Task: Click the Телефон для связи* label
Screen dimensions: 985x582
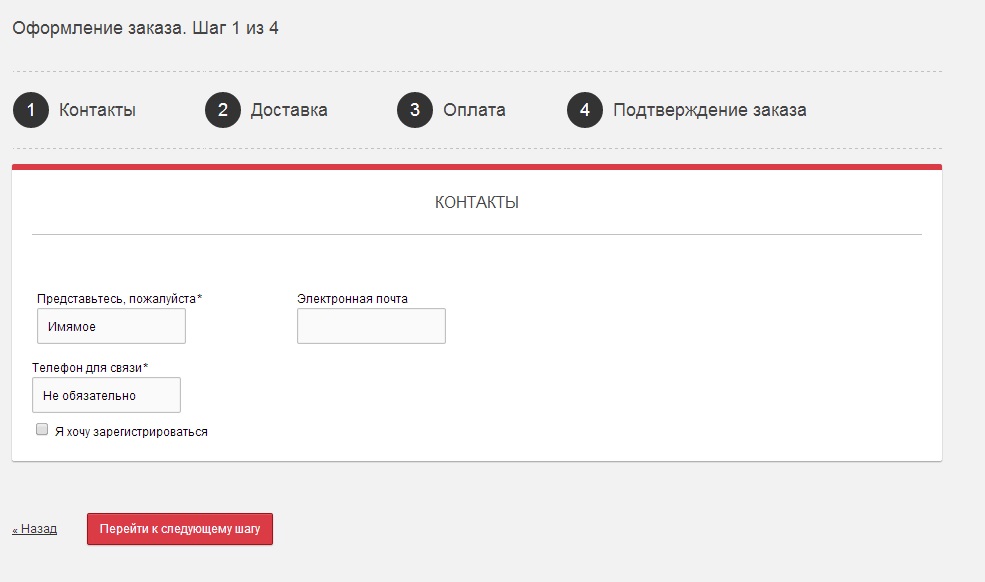Action: [90, 368]
